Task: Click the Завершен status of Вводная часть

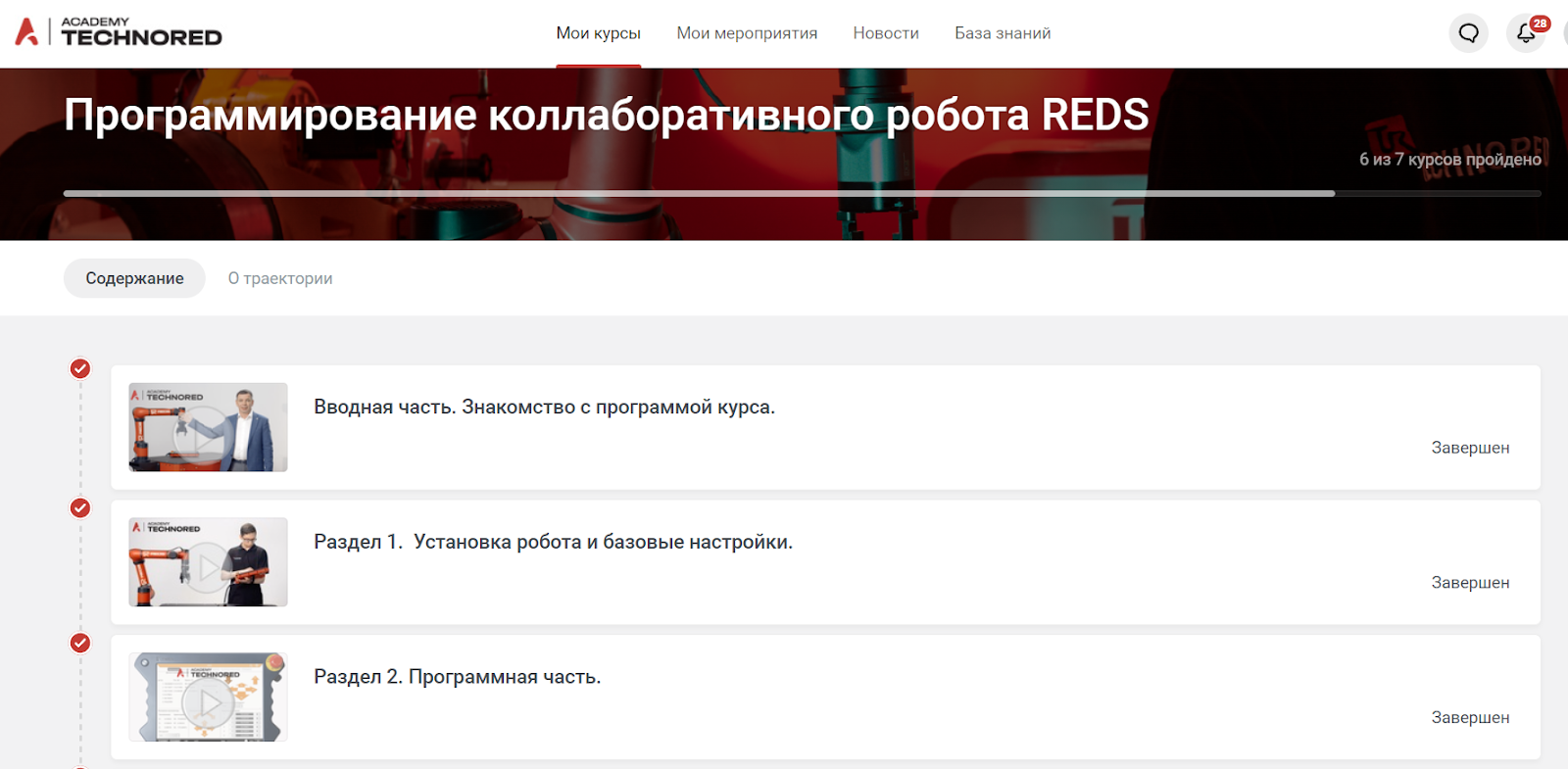Action: pos(1470,448)
